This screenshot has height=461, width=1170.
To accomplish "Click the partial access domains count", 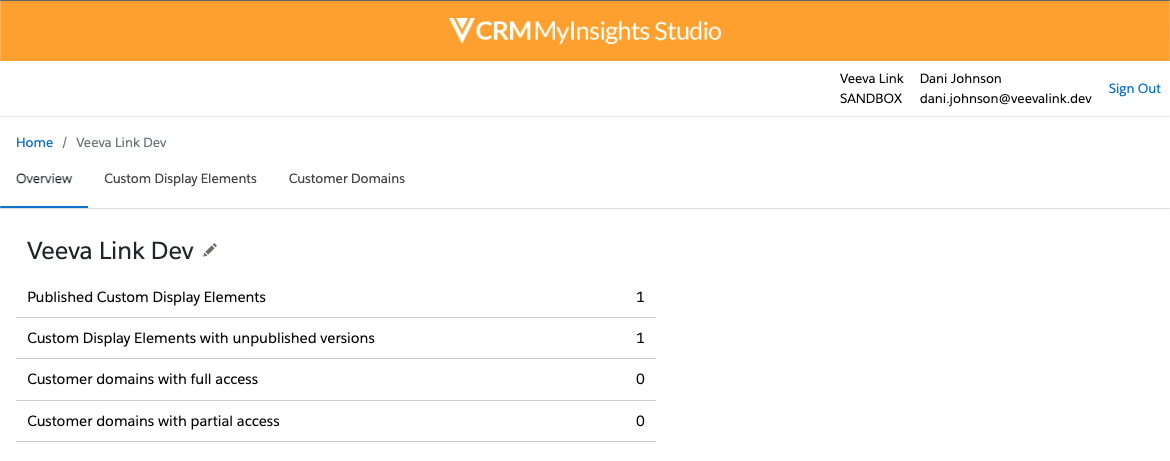I will [640, 421].
